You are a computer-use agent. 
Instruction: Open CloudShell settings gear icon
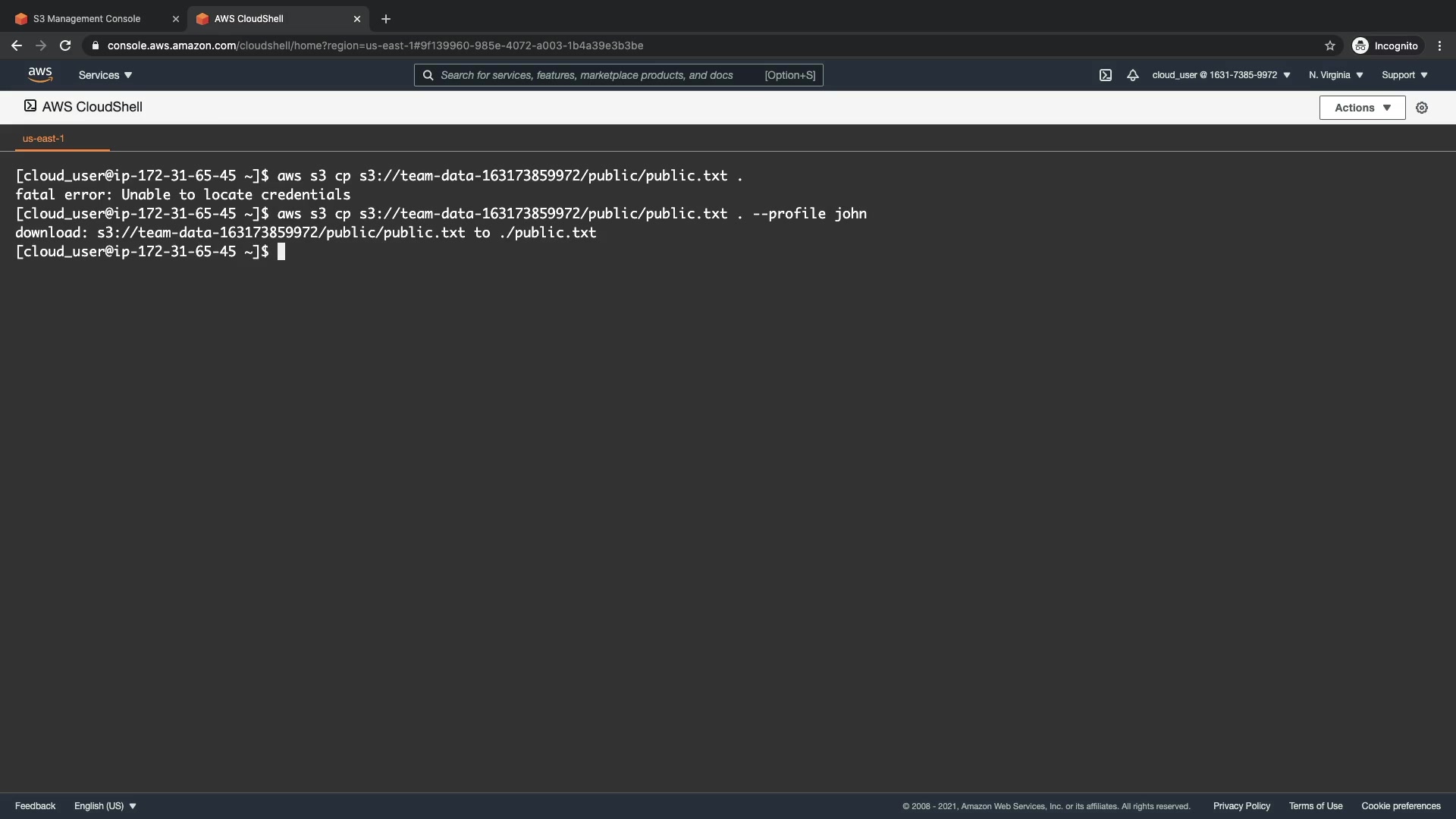(1422, 108)
